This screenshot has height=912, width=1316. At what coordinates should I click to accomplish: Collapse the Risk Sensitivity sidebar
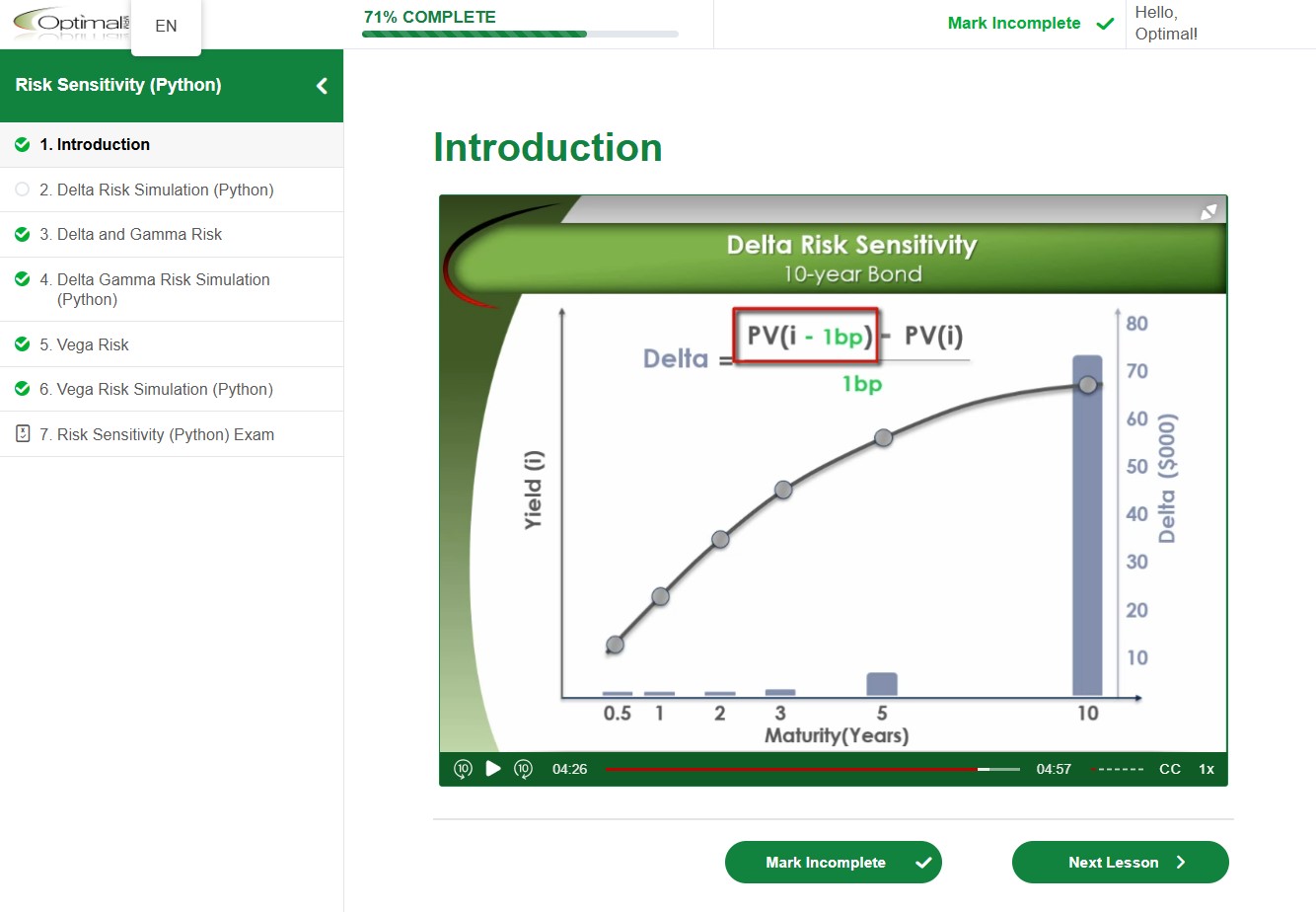322,86
